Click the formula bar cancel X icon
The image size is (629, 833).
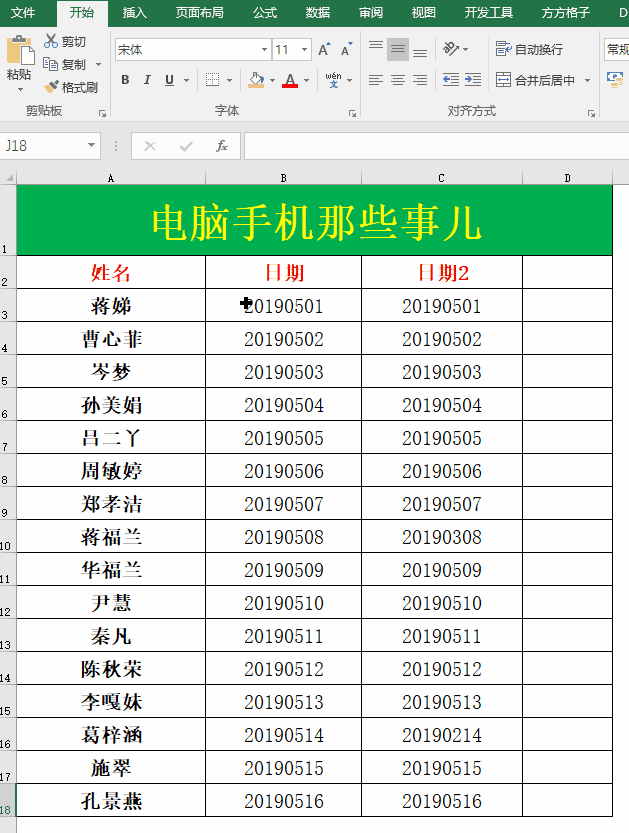[150, 146]
